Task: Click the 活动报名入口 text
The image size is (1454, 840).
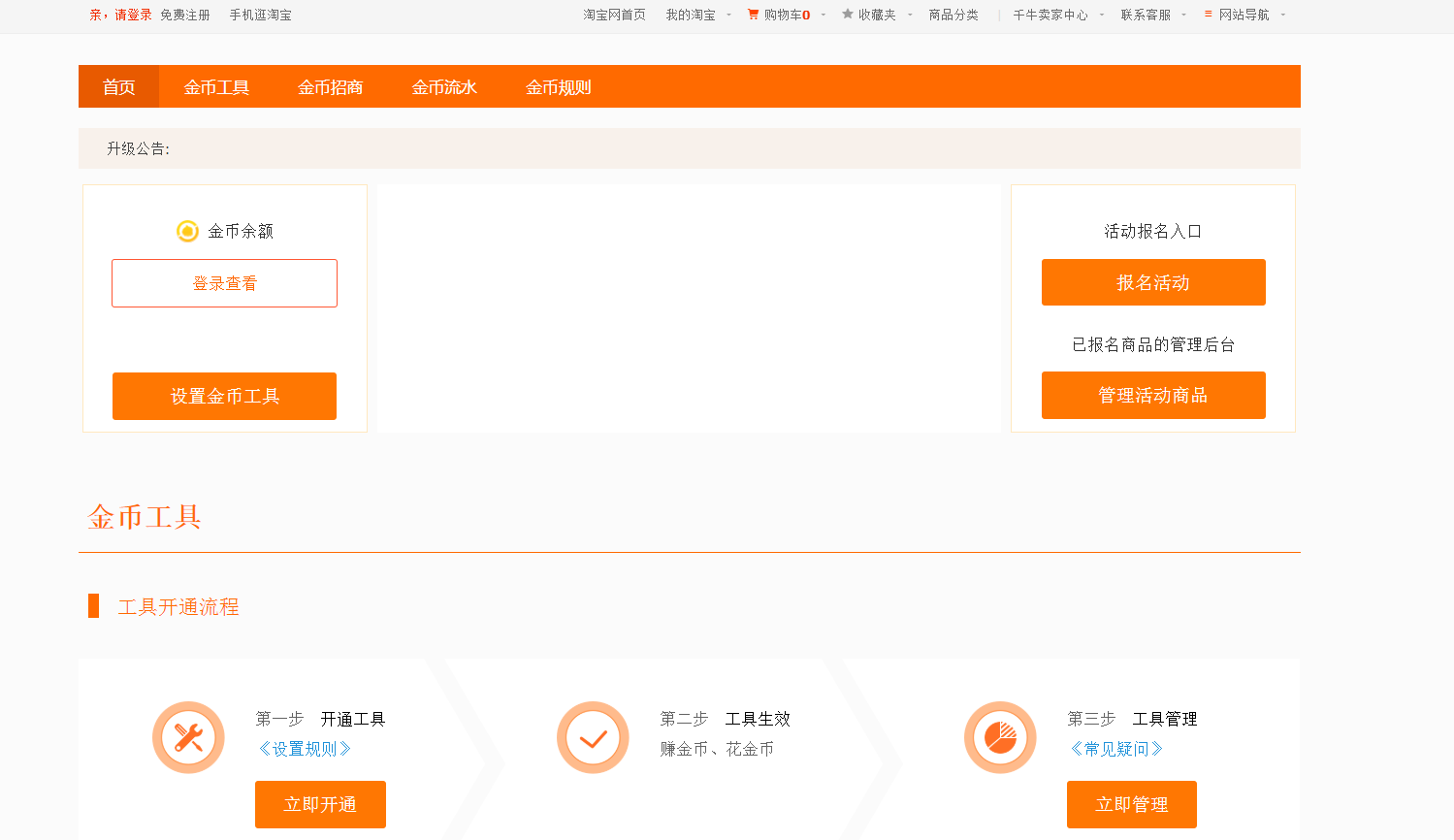Action: coord(1153,231)
